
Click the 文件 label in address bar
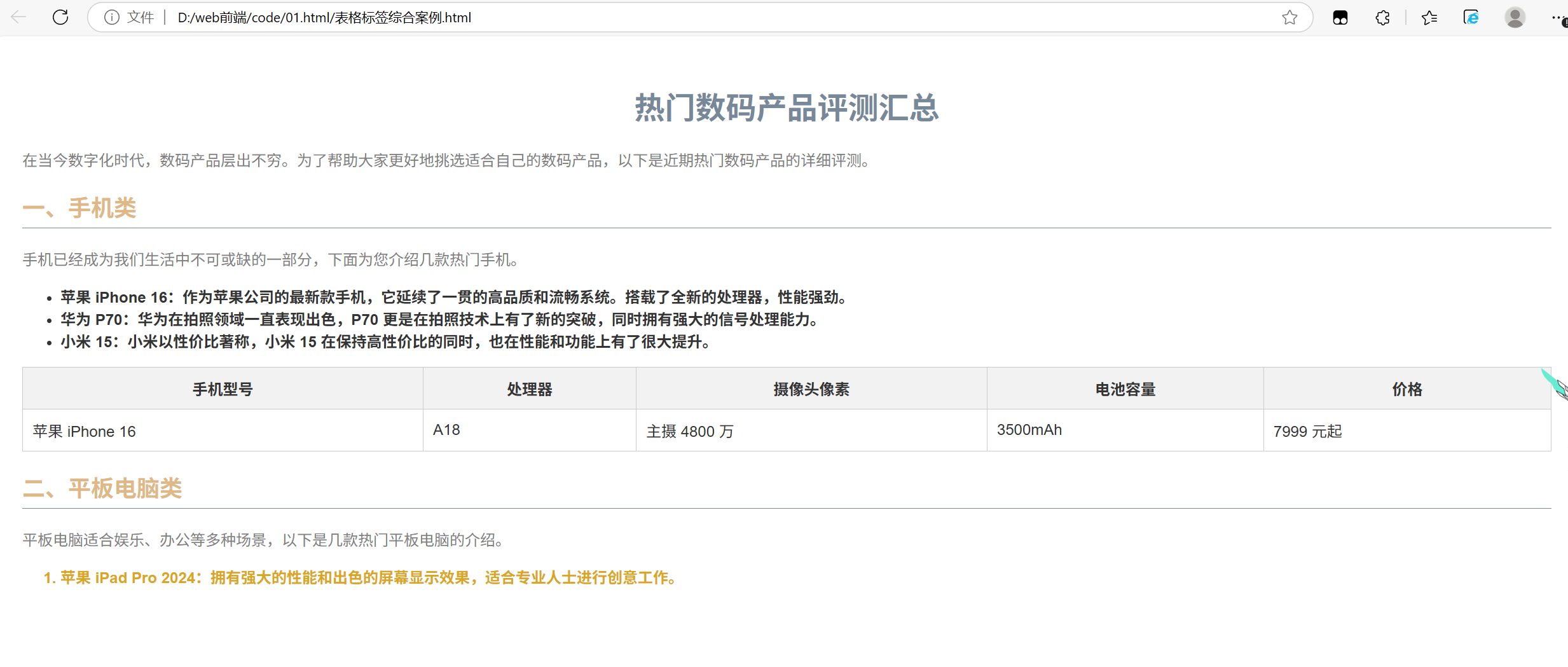point(141,17)
